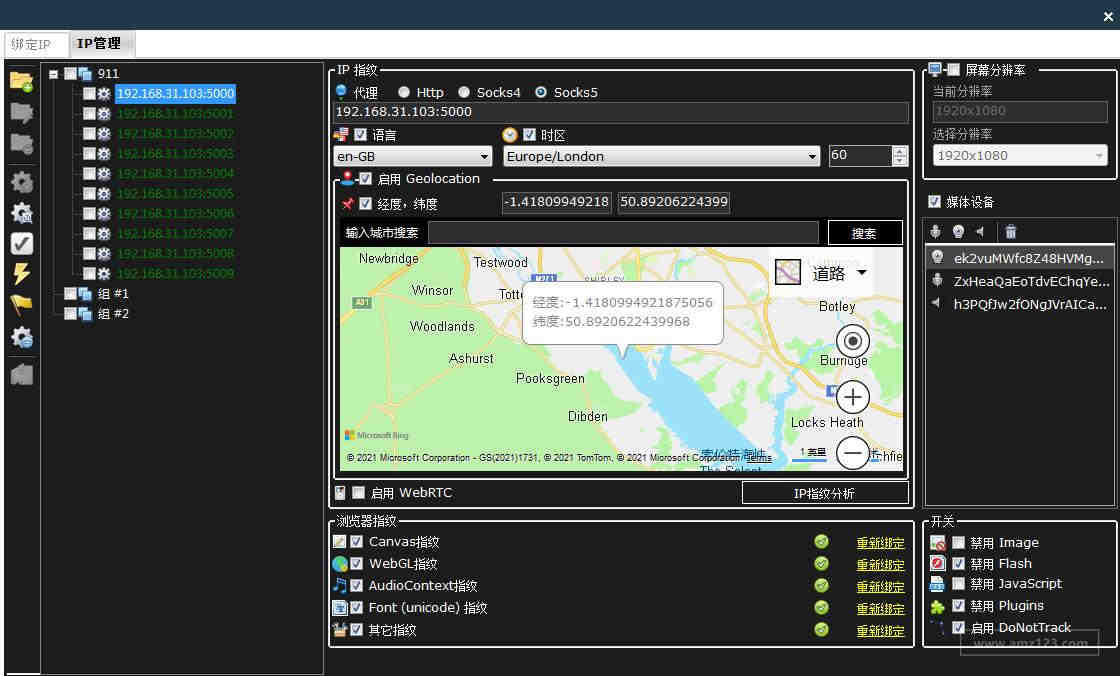Click the yellow flag icon in sidebar
This screenshot has height=676, width=1120.
[21, 305]
